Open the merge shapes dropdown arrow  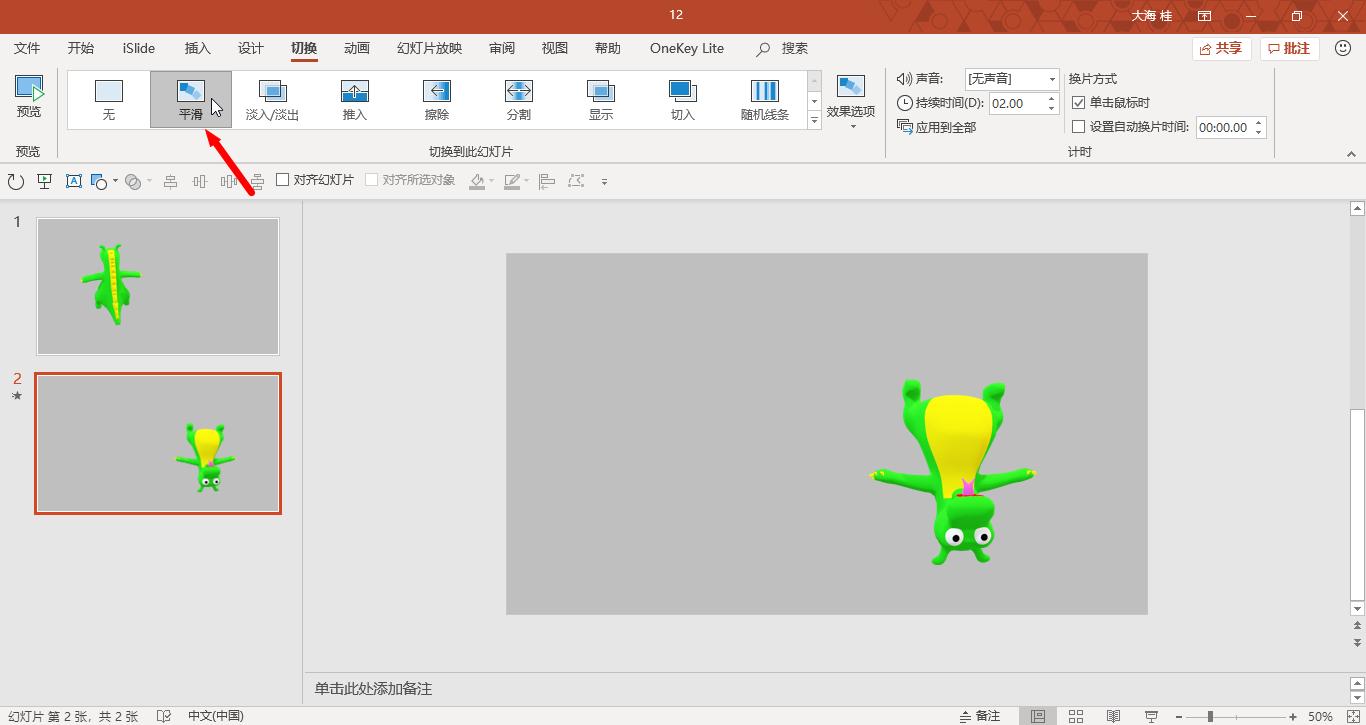[149, 180]
